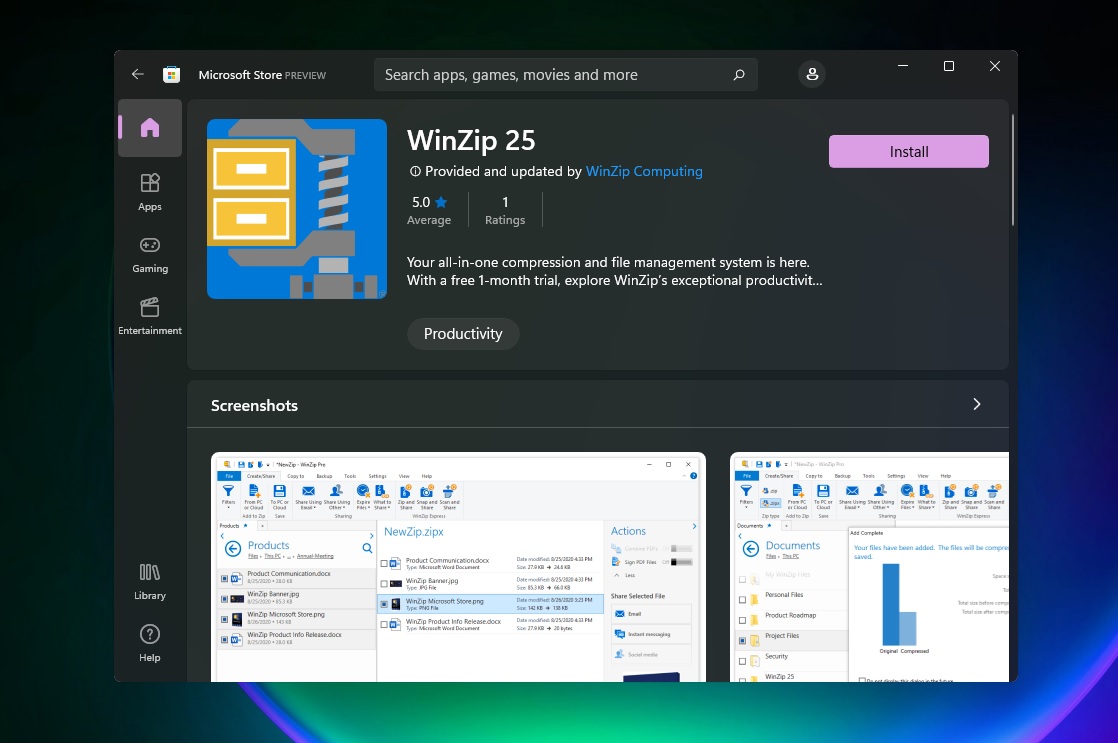
Task: Expand the Screenshots section with the chevron
Action: coord(977,404)
